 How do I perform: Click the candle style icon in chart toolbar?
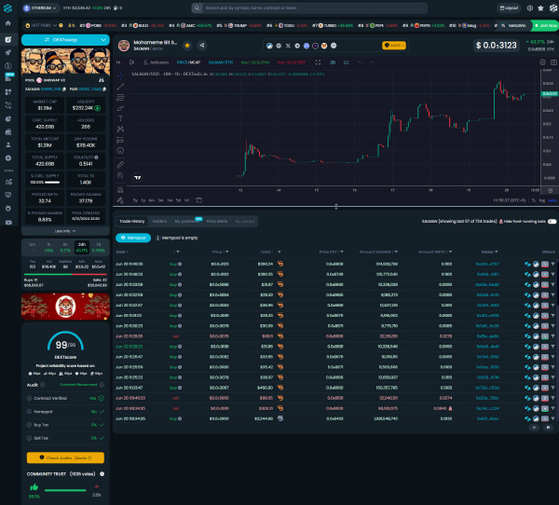[x=132, y=62]
